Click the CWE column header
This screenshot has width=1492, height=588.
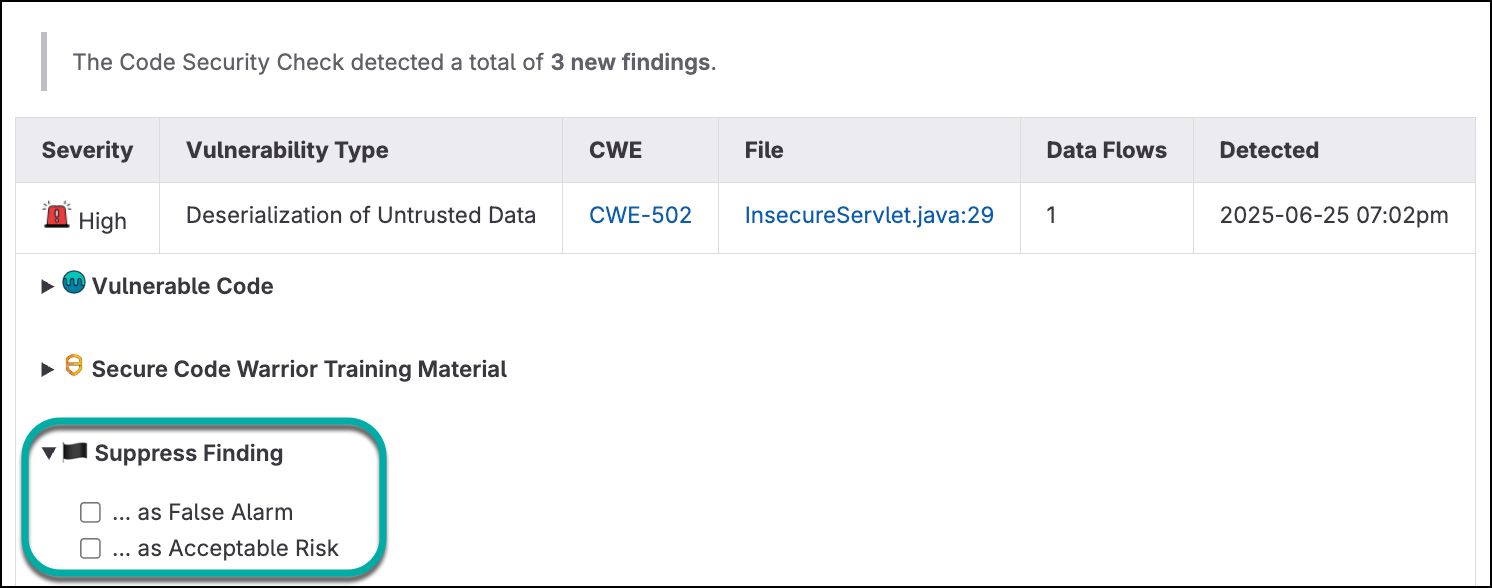616,151
